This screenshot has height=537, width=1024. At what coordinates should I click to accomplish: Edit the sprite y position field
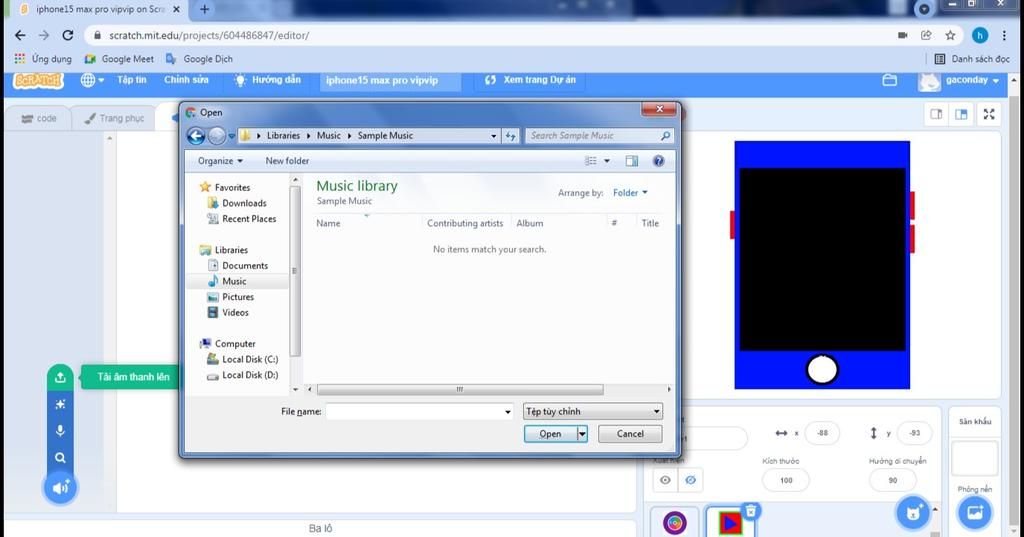click(x=914, y=432)
